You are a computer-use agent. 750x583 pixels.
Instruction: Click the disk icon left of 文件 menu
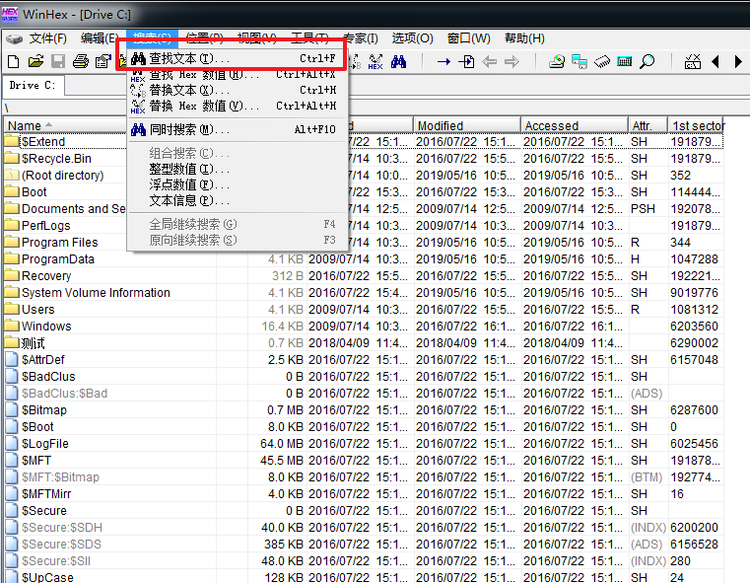coord(14,38)
